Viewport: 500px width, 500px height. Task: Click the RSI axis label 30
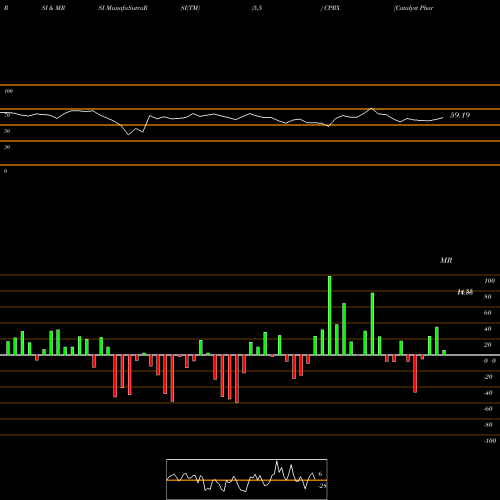7,147
